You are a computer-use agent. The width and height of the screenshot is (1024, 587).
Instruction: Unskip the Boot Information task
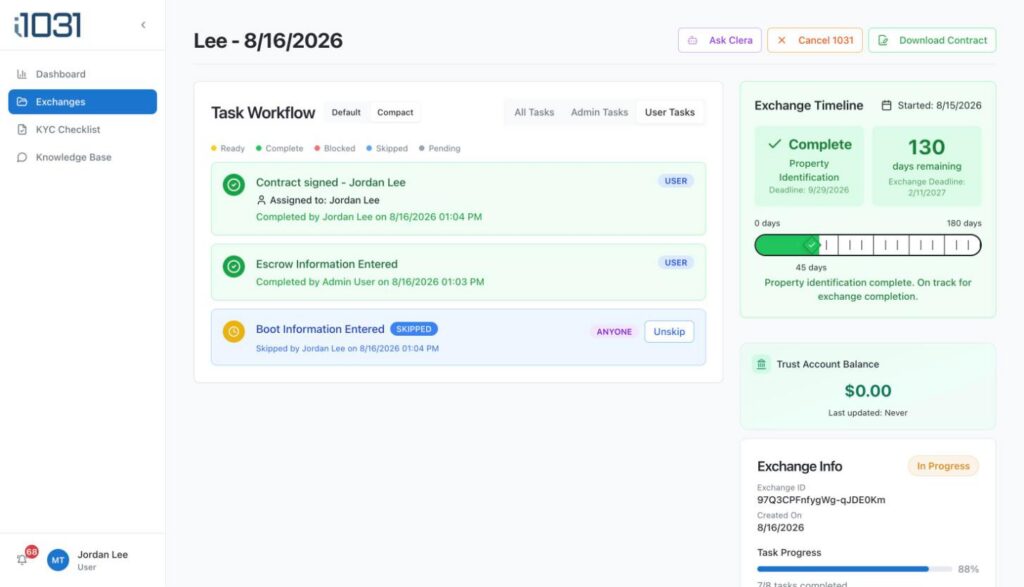pos(669,332)
